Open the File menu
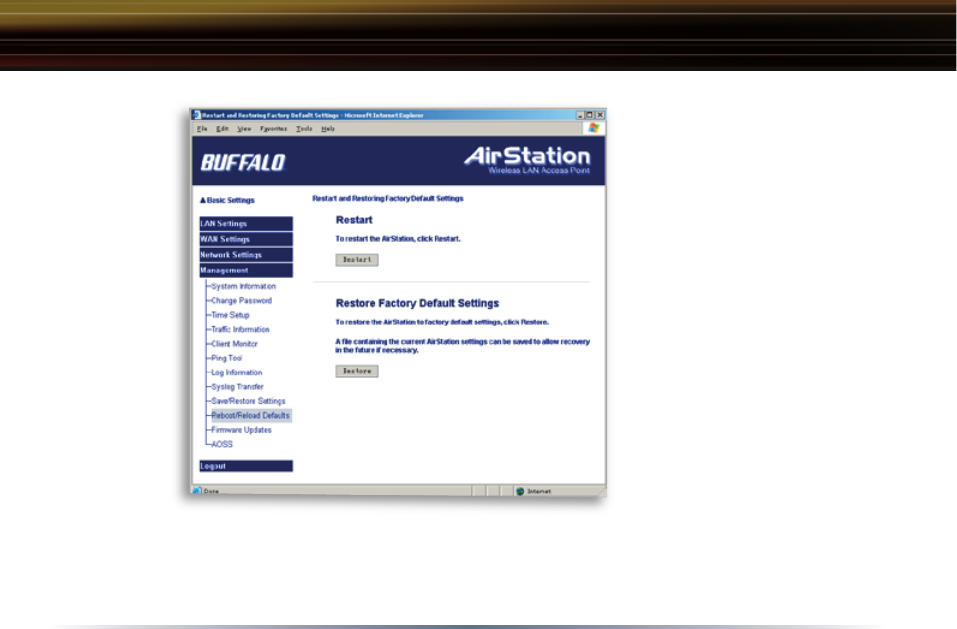 (x=202, y=129)
